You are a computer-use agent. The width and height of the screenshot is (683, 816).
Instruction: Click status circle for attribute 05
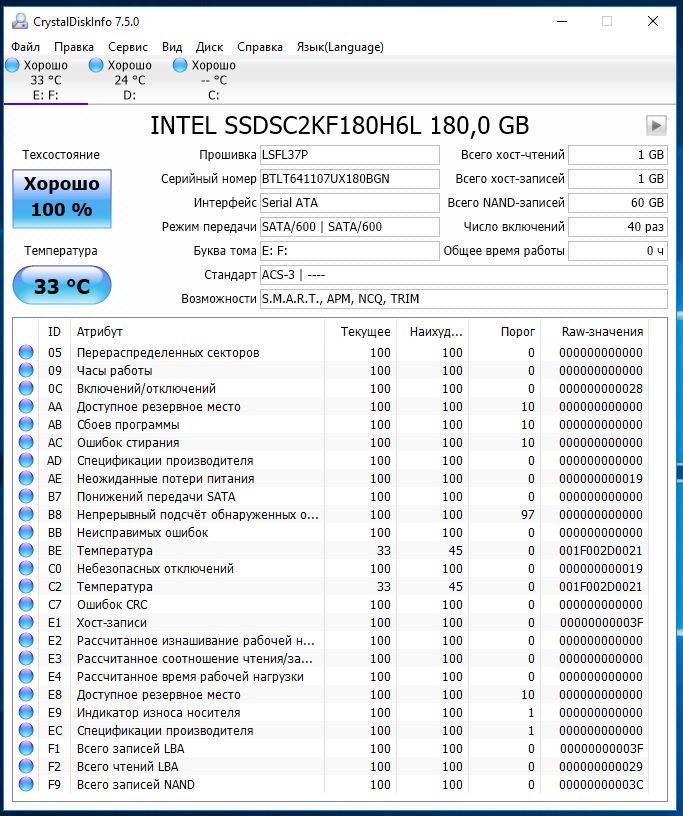pyautogui.click(x=26, y=352)
